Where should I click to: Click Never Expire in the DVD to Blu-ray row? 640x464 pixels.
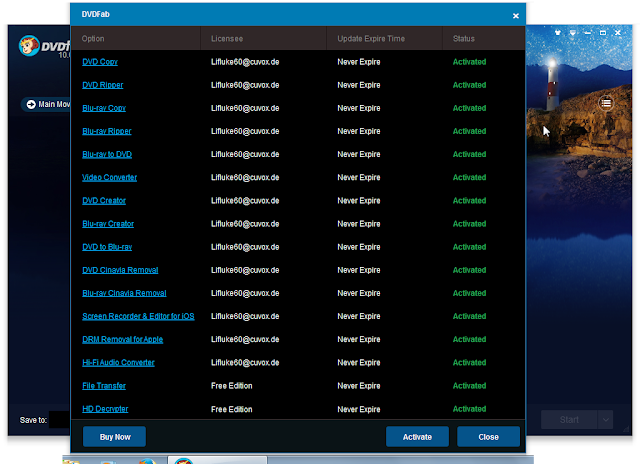[359, 247]
